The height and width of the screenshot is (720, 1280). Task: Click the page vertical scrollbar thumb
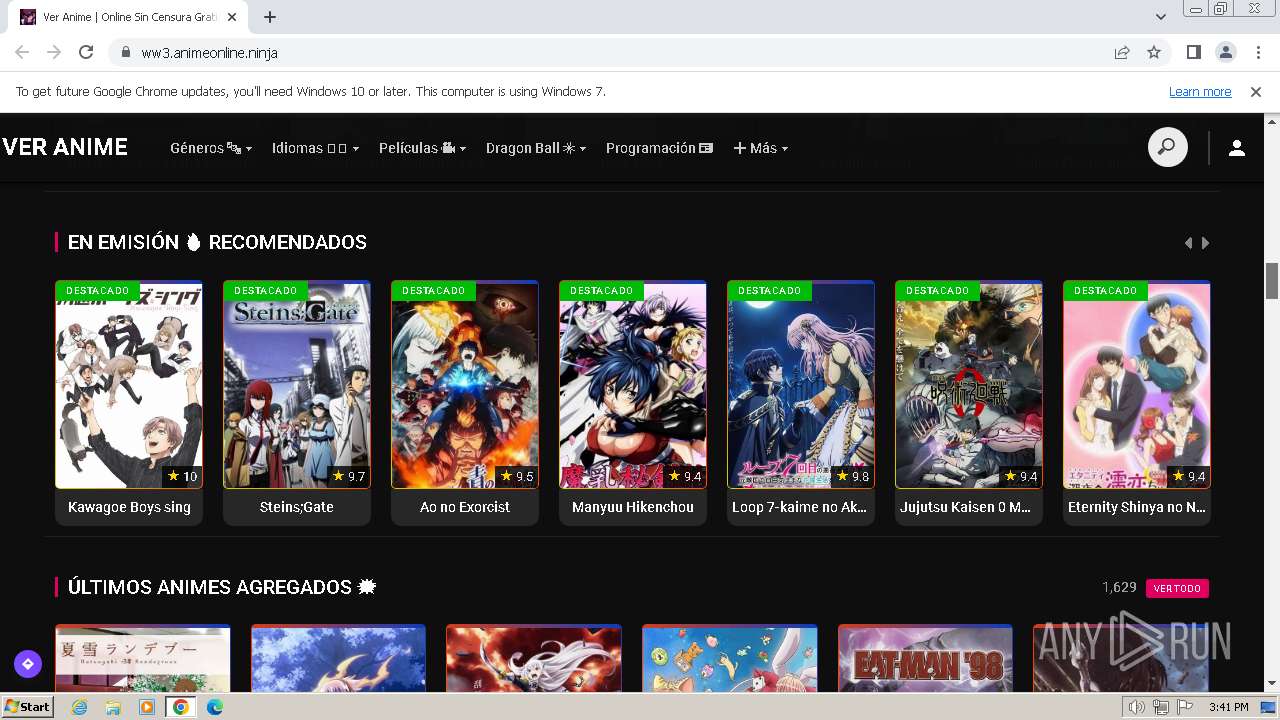pyautogui.click(x=1272, y=280)
